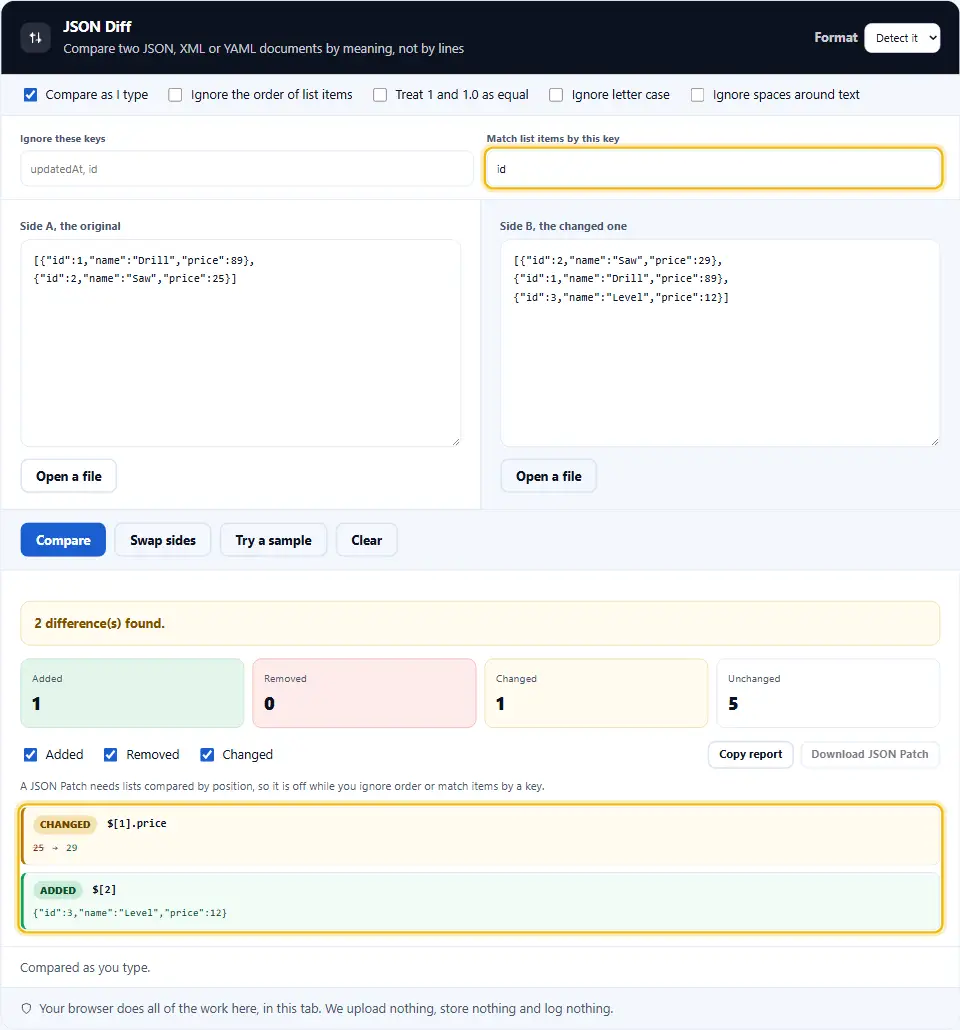
Task: Click the value change text 25 → 29
Action: 55,848
